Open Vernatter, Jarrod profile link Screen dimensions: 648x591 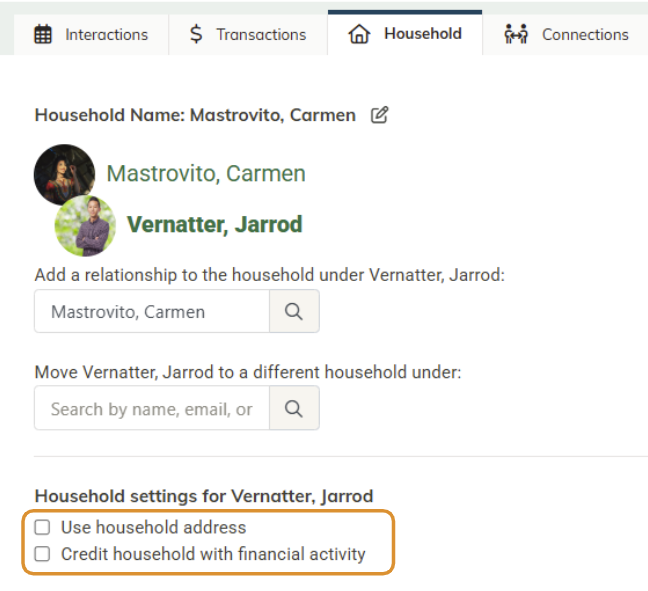pos(214,224)
